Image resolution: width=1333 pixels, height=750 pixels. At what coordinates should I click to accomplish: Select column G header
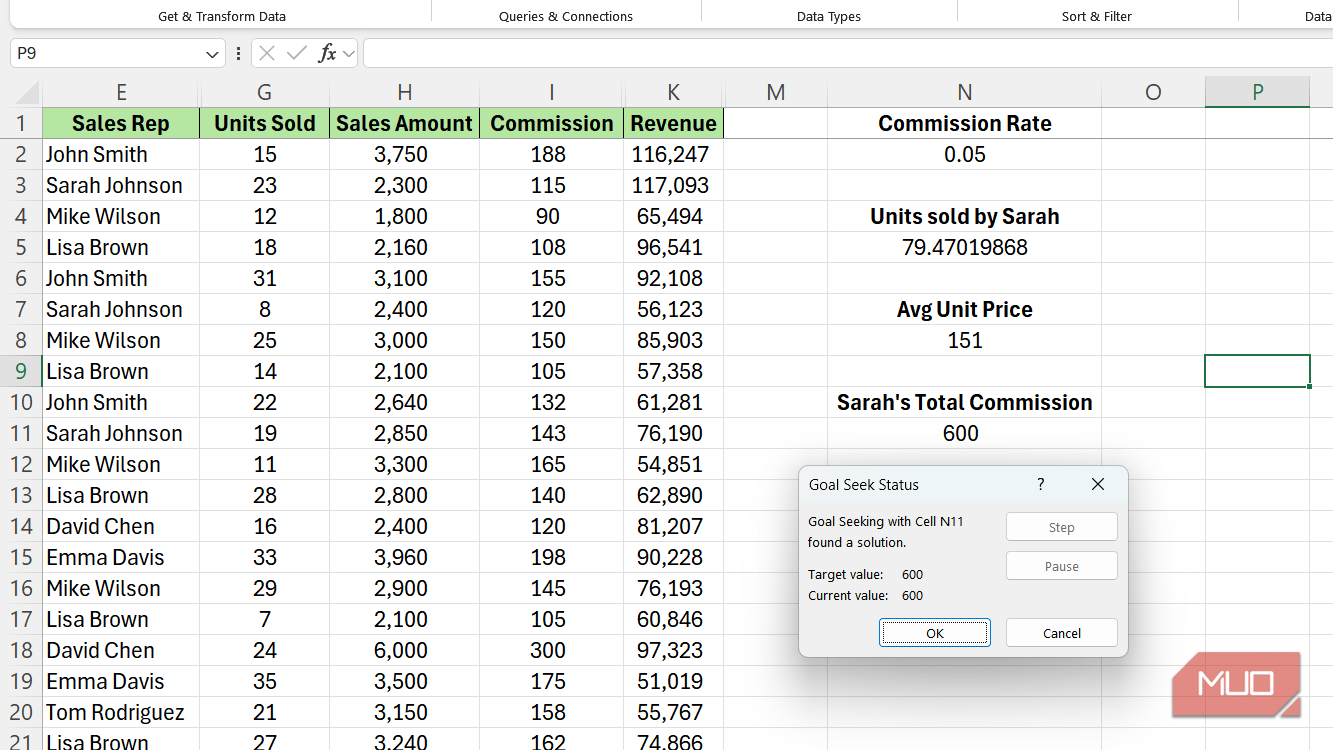[264, 92]
